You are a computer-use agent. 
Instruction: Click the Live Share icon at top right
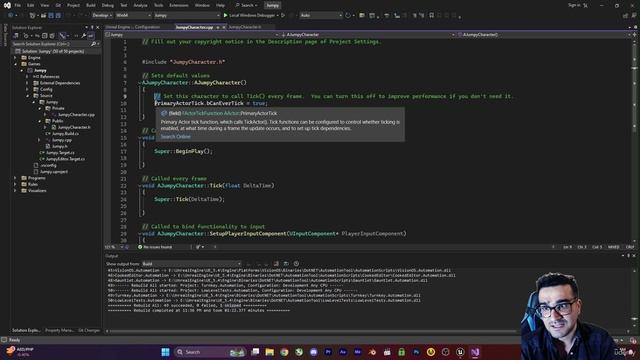625,16
